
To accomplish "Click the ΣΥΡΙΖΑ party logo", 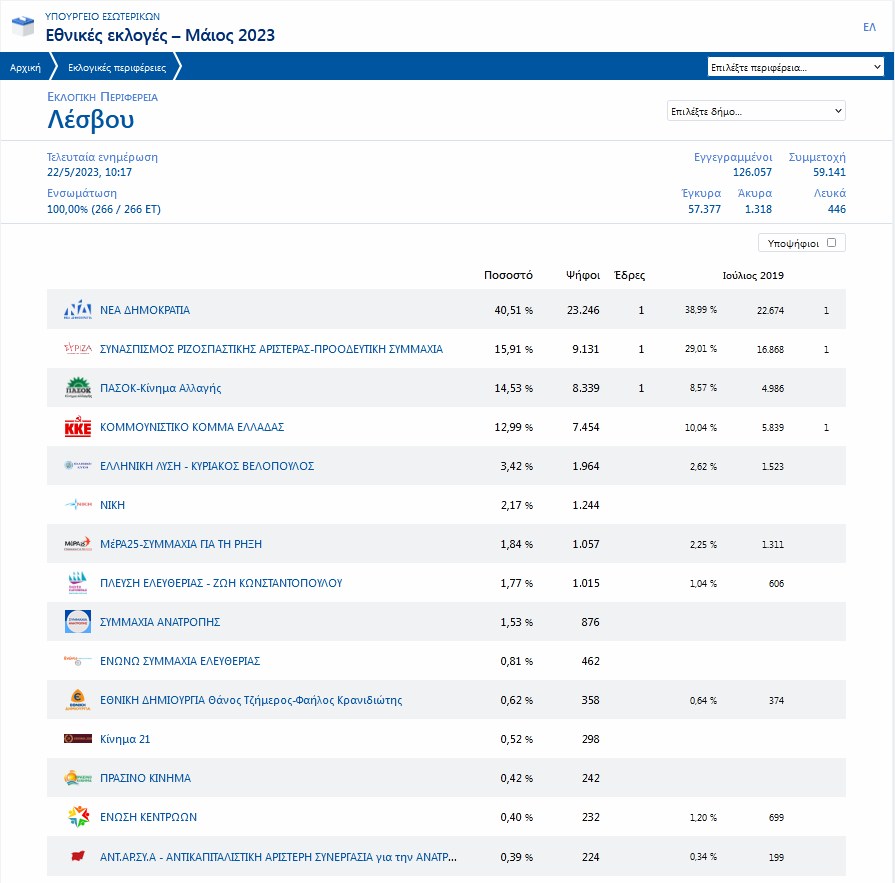I will pyautogui.click(x=77, y=349).
